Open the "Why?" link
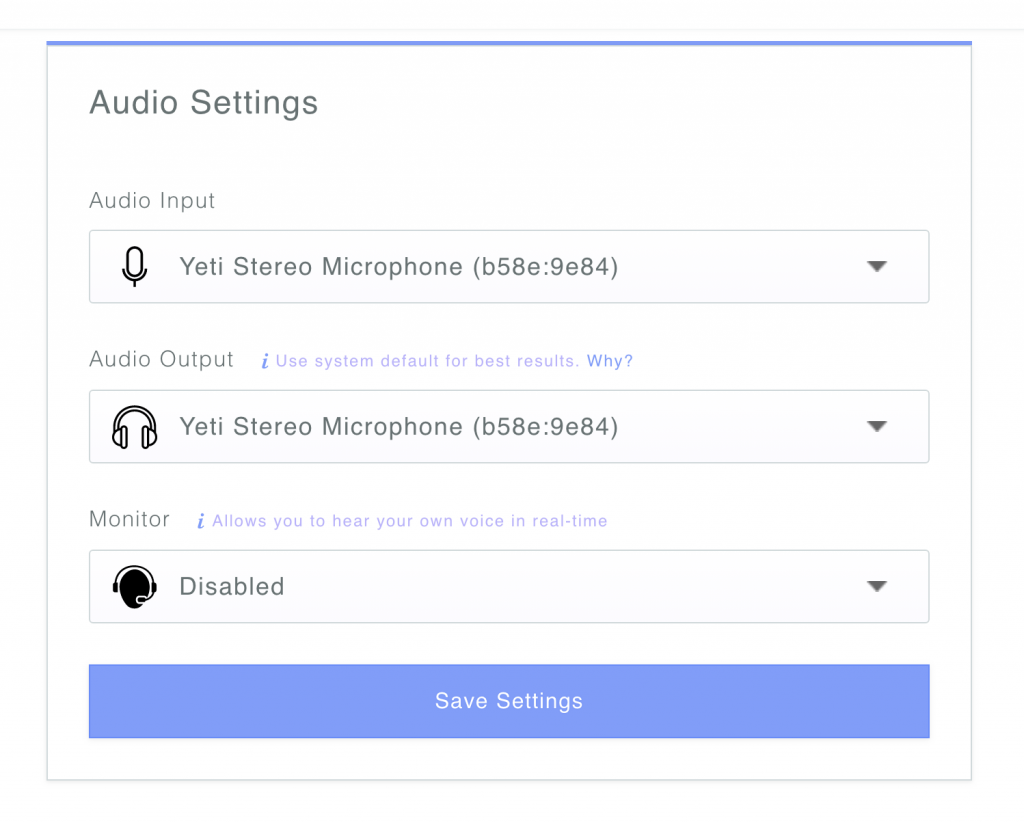This screenshot has width=1024, height=823. 609,361
